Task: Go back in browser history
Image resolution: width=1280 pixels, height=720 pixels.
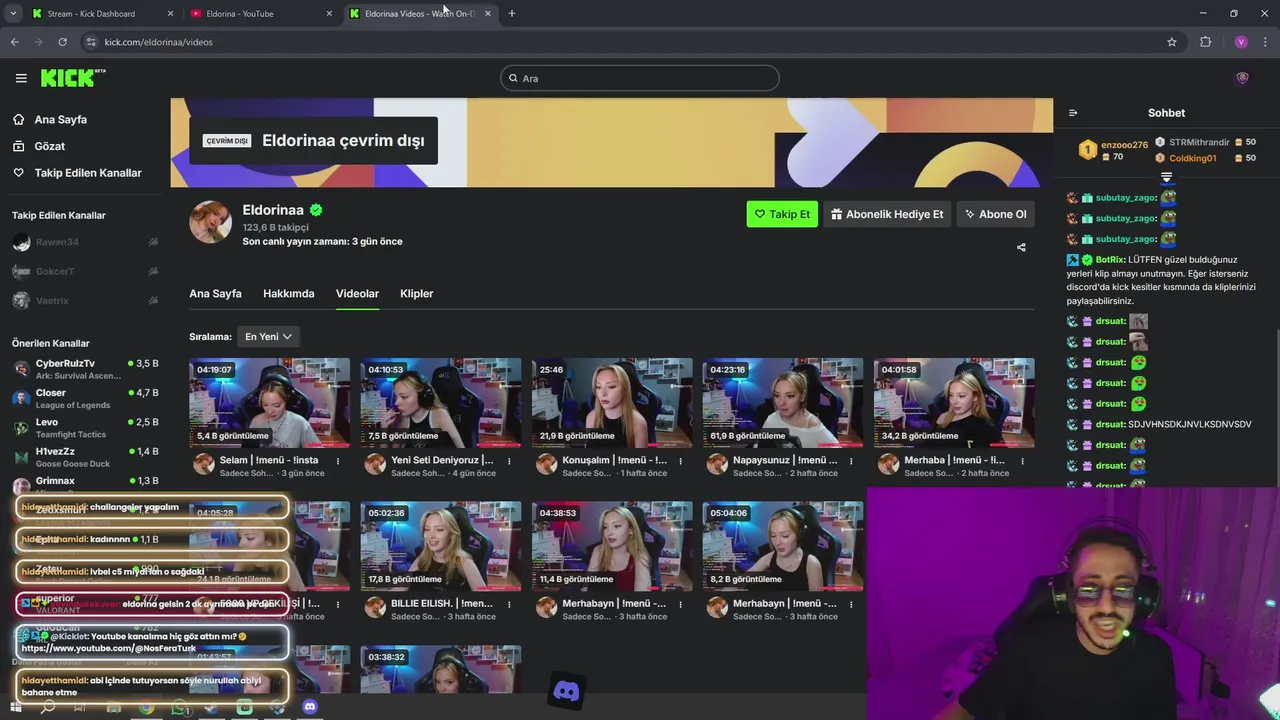Action: 14,42
